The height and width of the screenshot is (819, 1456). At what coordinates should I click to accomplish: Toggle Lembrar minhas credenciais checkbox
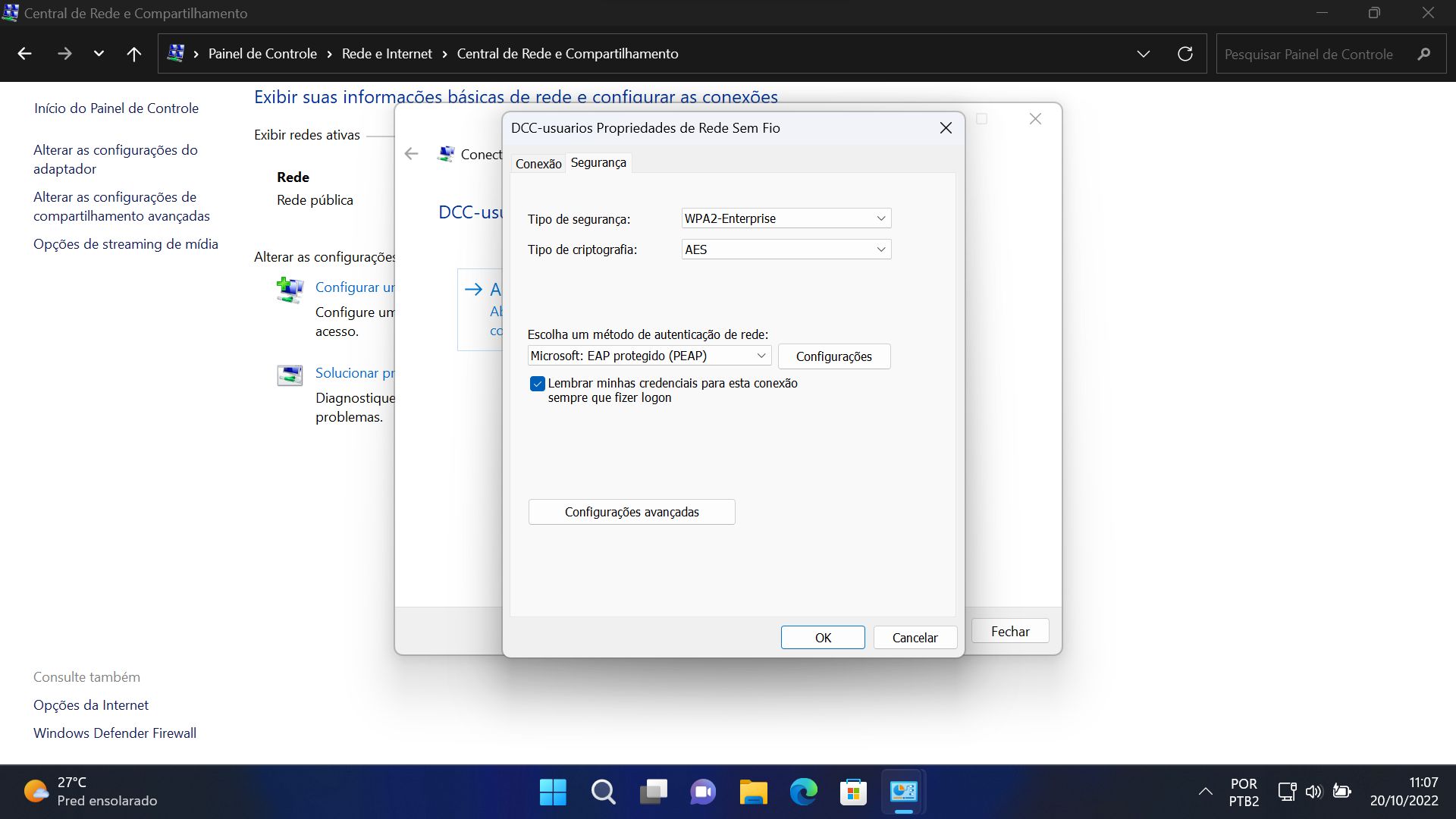tap(538, 384)
